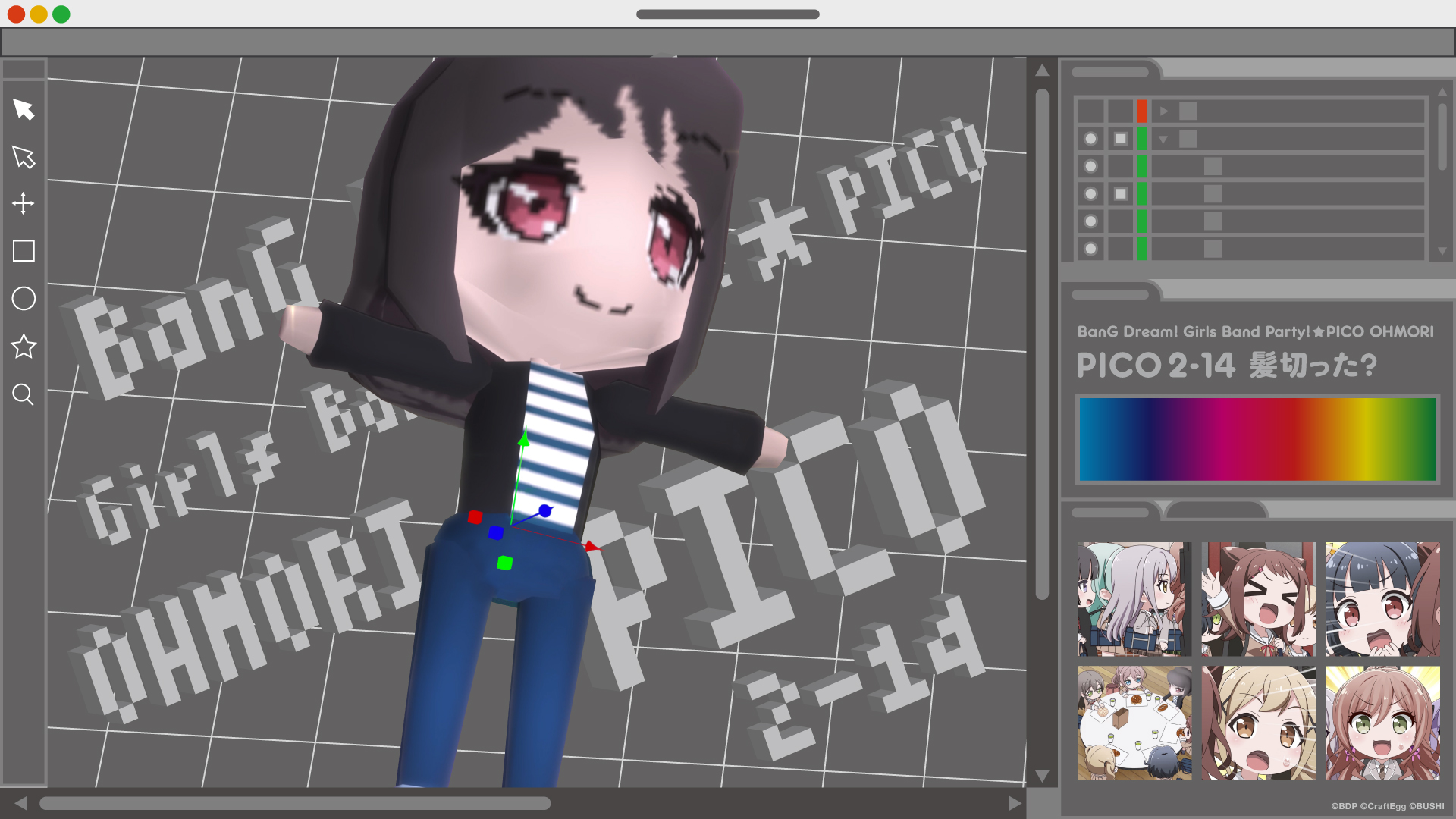Click the red color strip of first layer
The height and width of the screenshot is (819, 1456).
tap(1142, 111)
